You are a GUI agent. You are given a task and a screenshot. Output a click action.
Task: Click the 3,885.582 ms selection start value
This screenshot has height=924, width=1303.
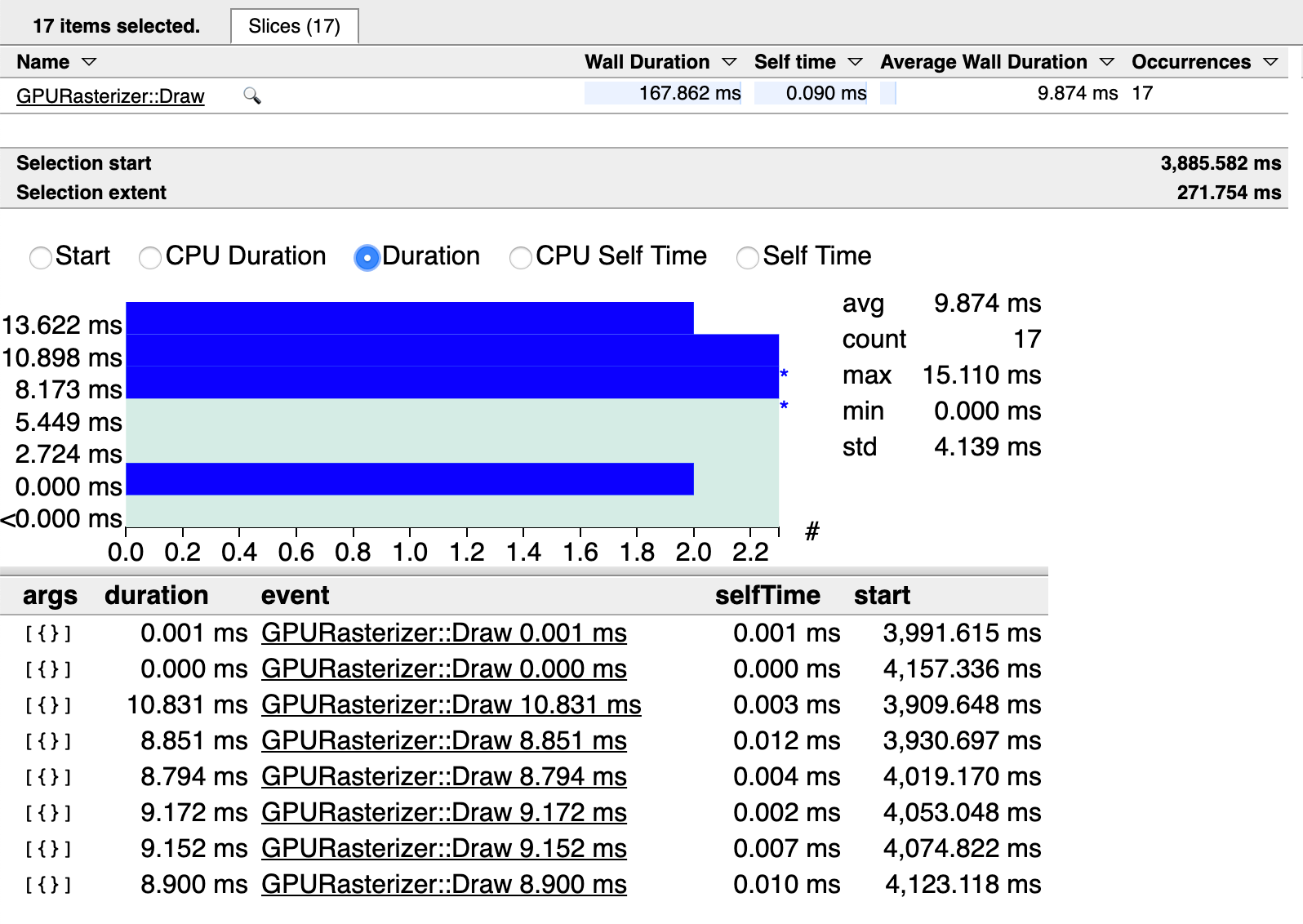(x=1221, y=163)
